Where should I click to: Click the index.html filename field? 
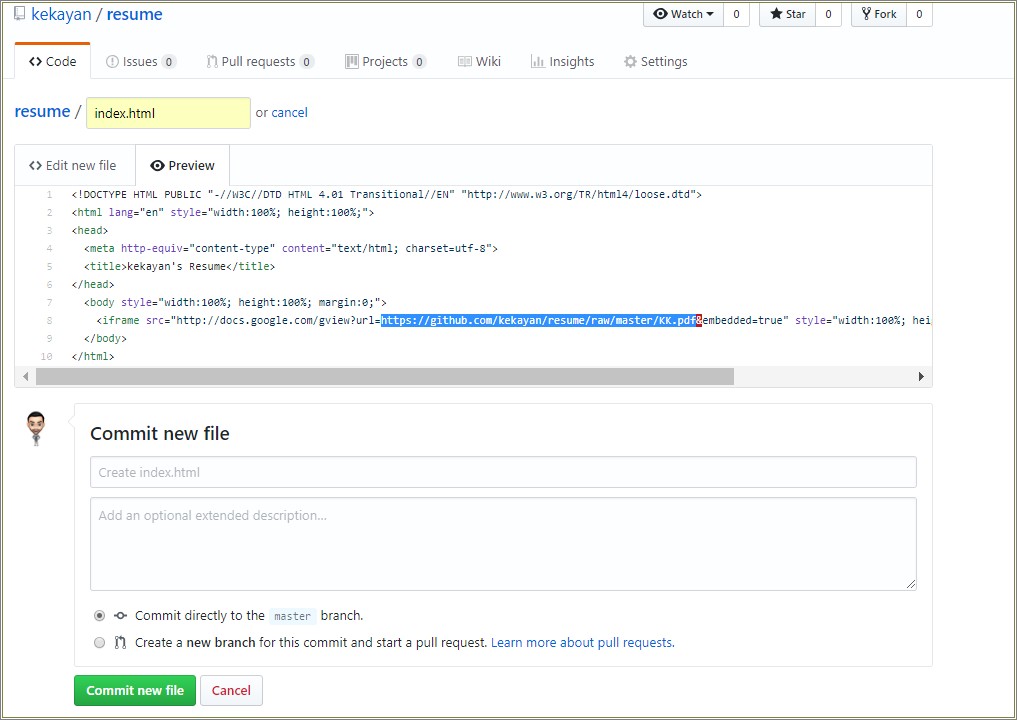tap(168, 112)
